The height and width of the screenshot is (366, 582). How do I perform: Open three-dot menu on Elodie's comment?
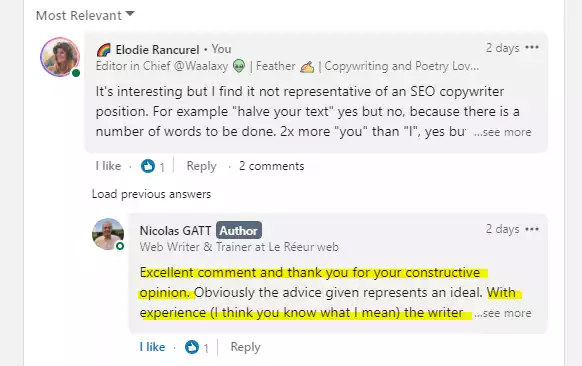[x=532, y=48]
